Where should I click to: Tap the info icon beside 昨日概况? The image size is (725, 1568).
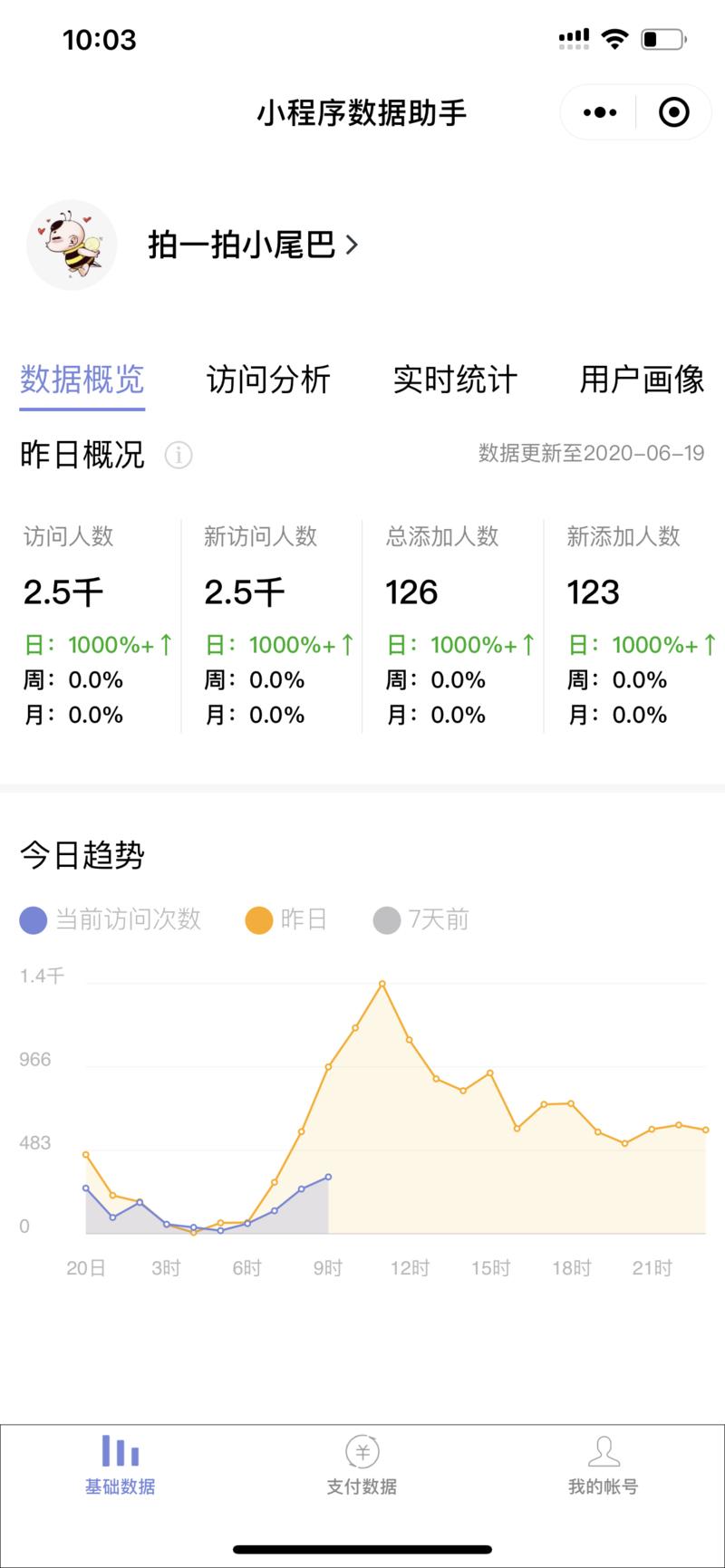pyautogui.click(x=179, y=454)
